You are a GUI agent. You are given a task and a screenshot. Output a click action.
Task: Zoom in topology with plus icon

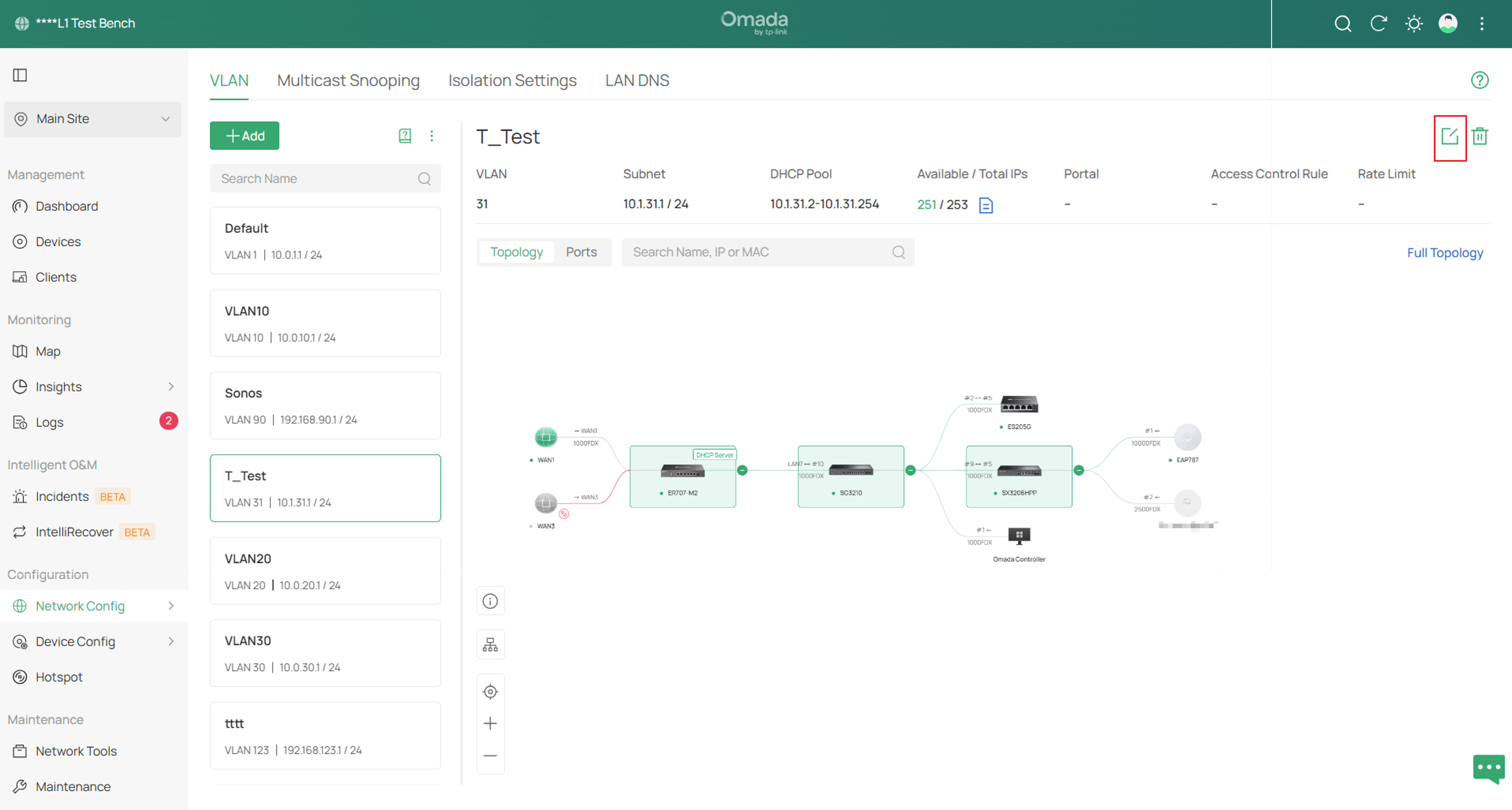point(490,724)
